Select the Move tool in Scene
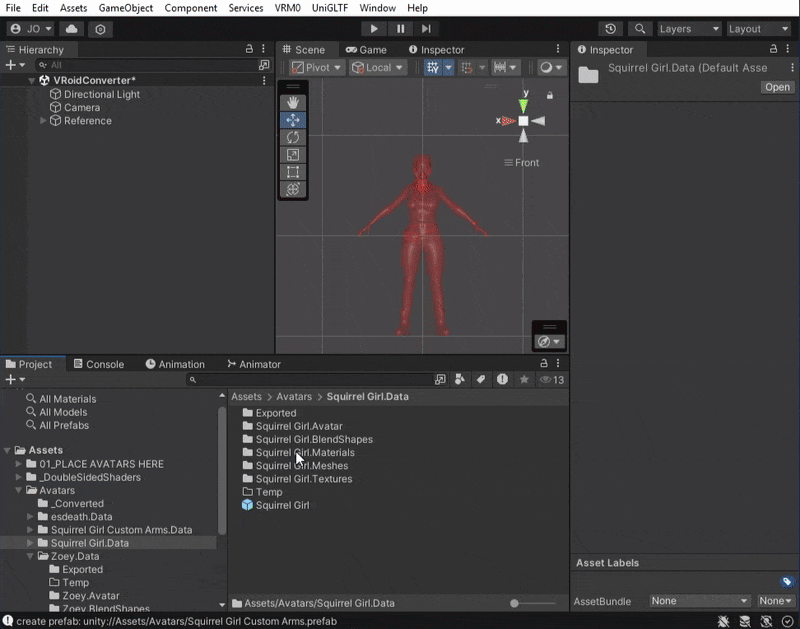 (x=293, y=120)
